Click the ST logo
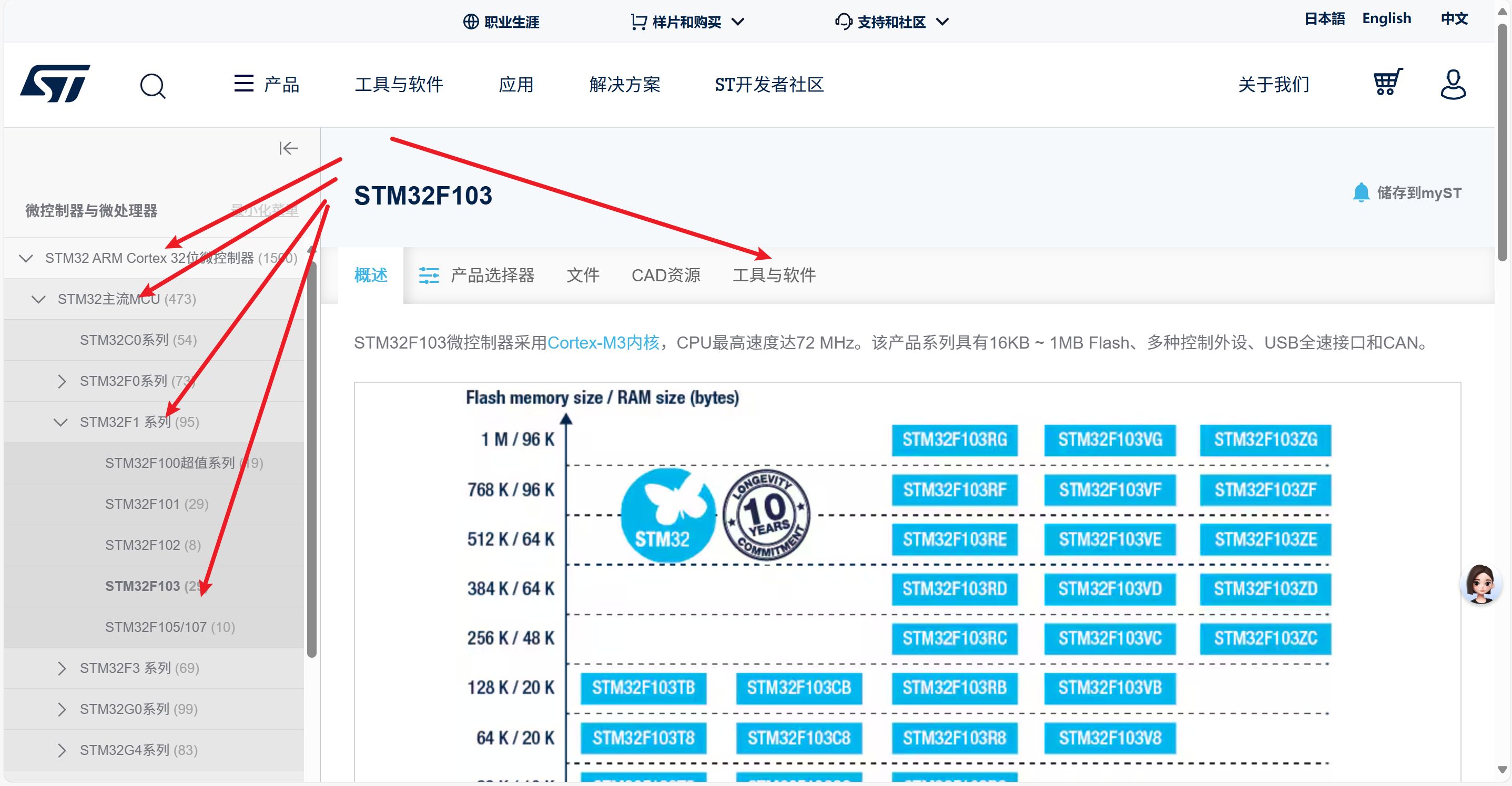The image size is (1512, 786). 55,84
